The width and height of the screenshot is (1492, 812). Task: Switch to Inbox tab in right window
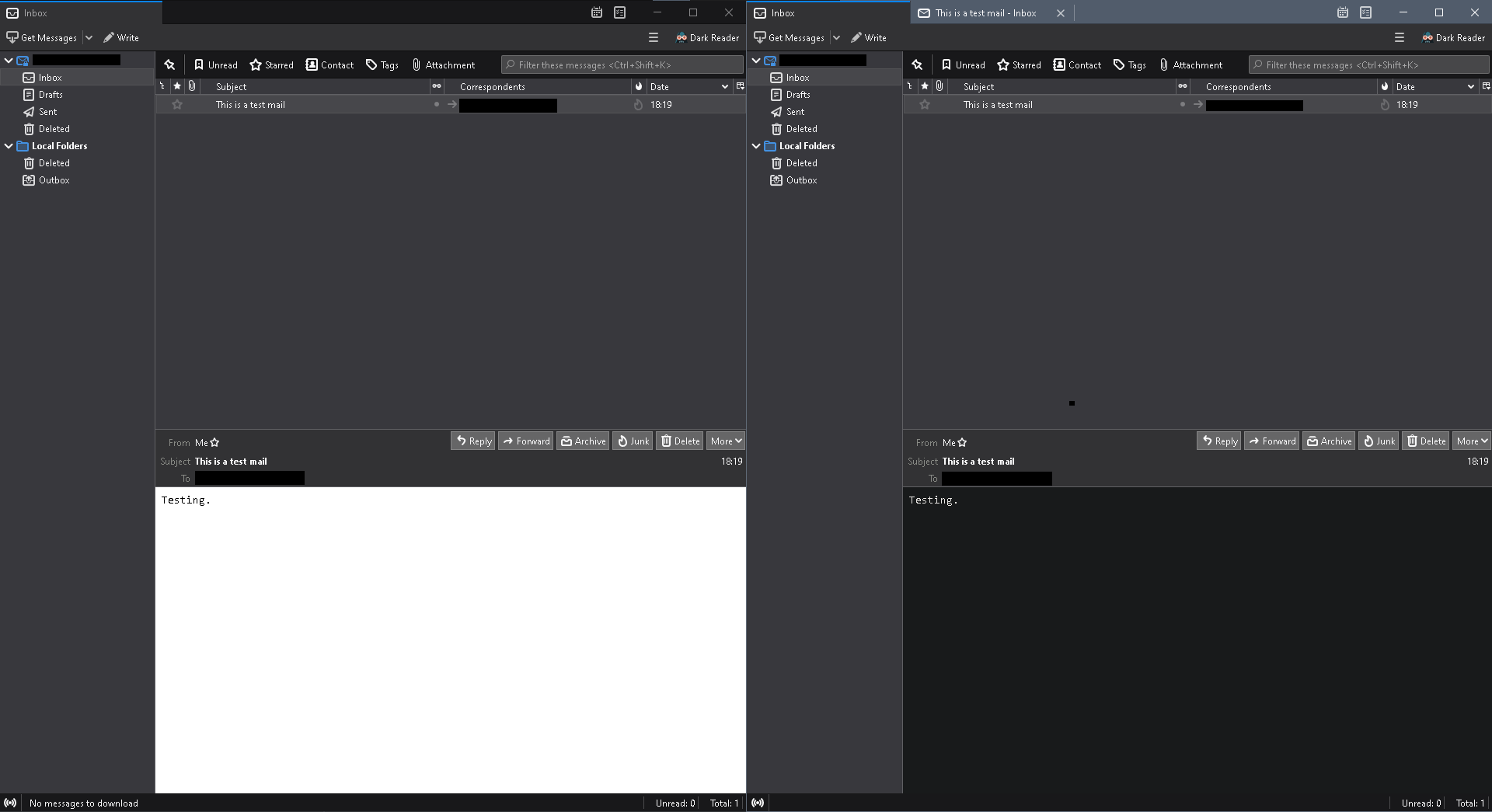(828, 12)
